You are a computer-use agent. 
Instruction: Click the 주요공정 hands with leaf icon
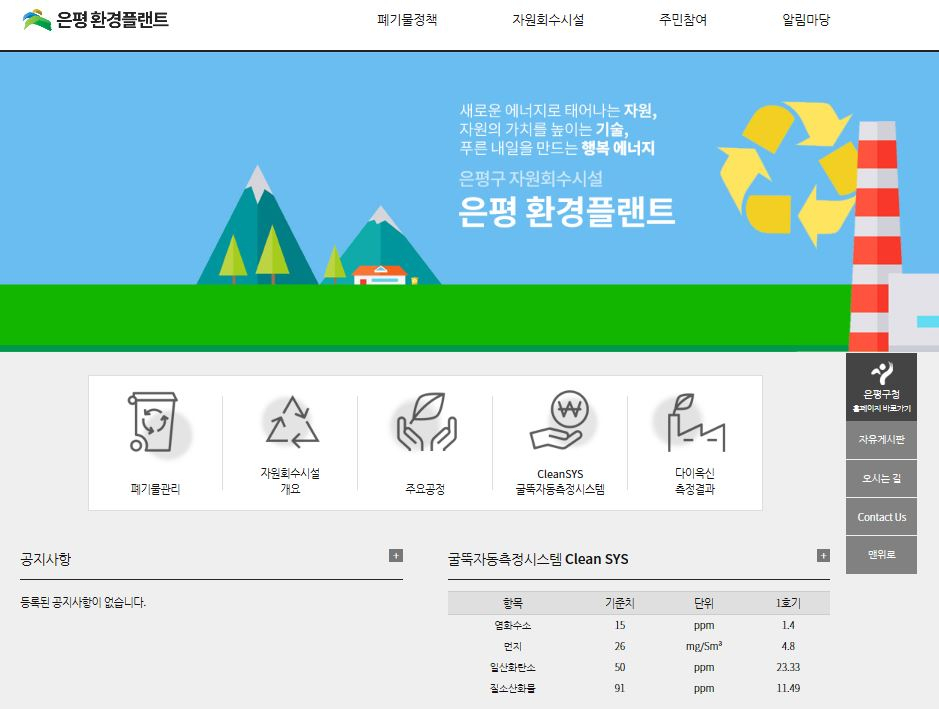pos(426,422)
